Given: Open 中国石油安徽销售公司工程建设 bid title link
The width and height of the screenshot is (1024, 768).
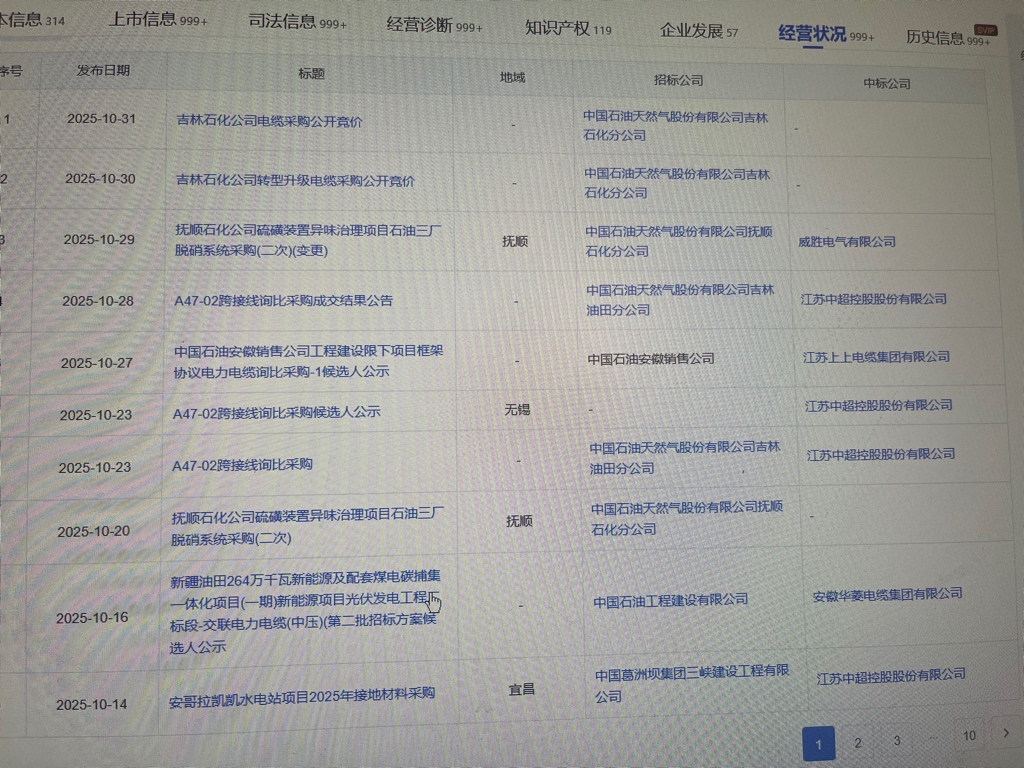Looking at the screenshot, I should click(308, 360).
